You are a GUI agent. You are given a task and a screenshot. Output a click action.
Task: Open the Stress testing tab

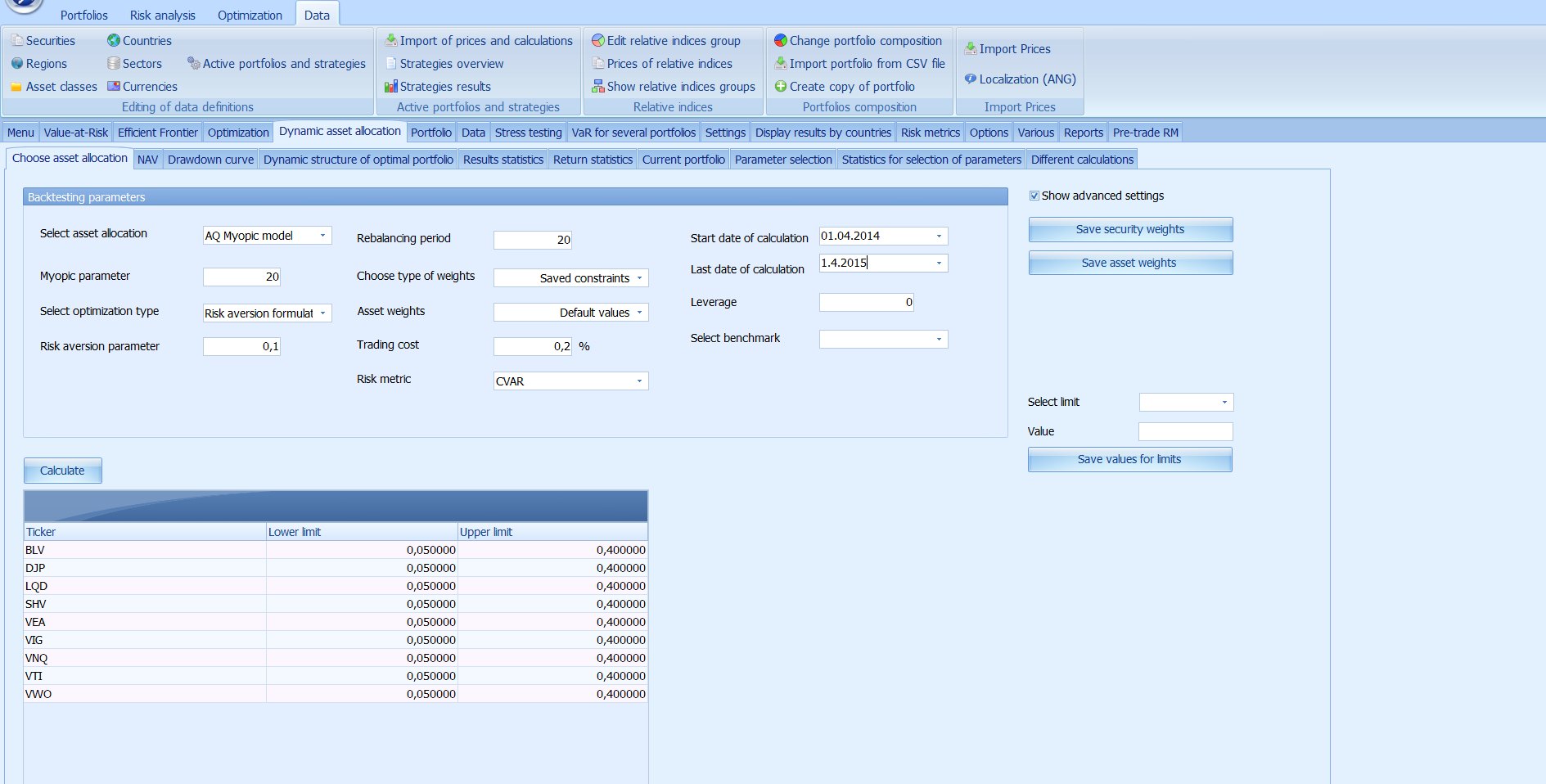tap(529, 133)
